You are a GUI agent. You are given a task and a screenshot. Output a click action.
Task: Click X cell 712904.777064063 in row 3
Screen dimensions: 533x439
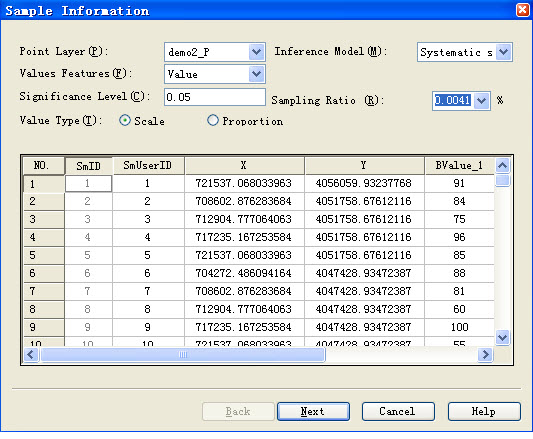(x=244, y=219)
